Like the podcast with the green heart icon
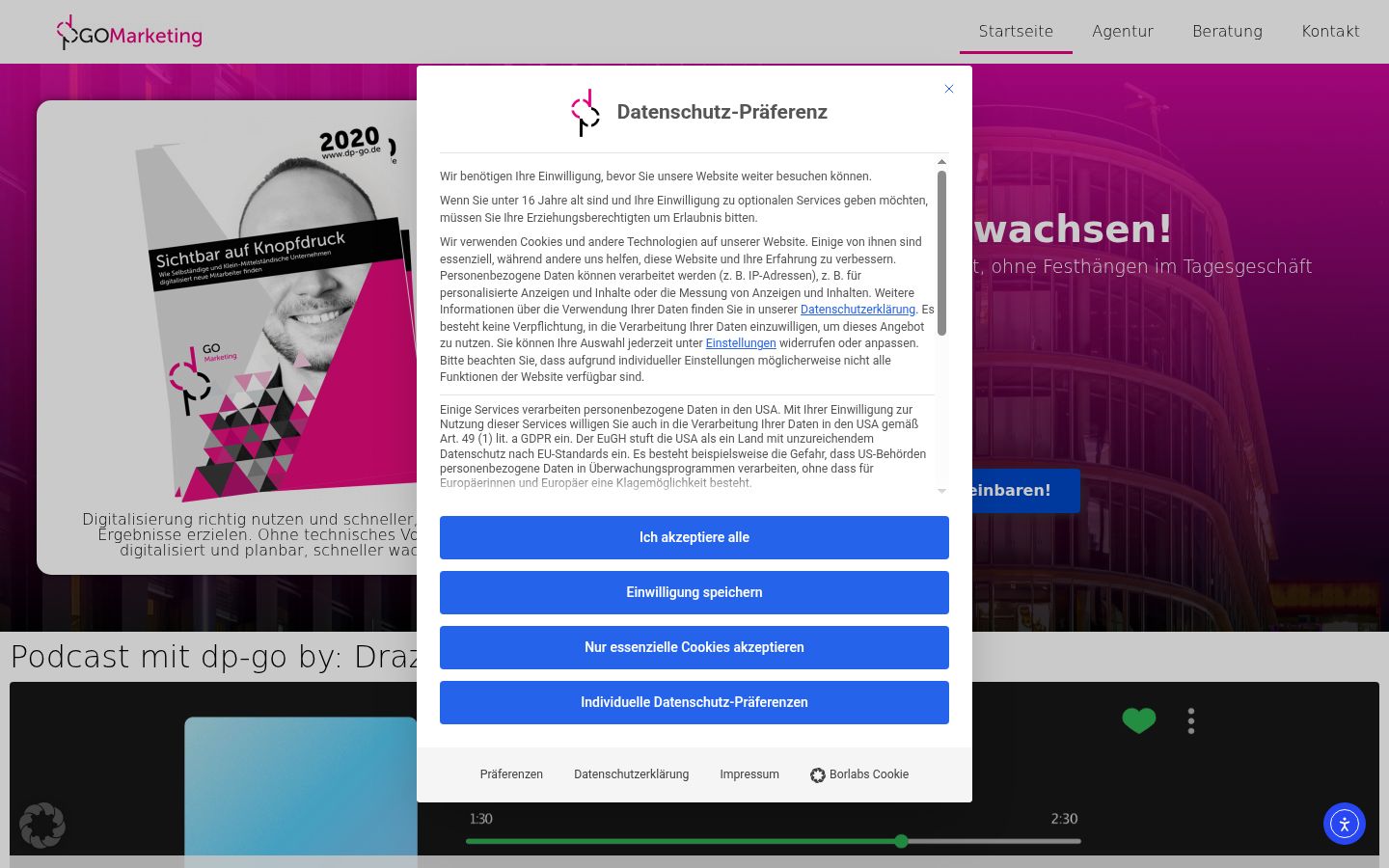 point(1139,720)
